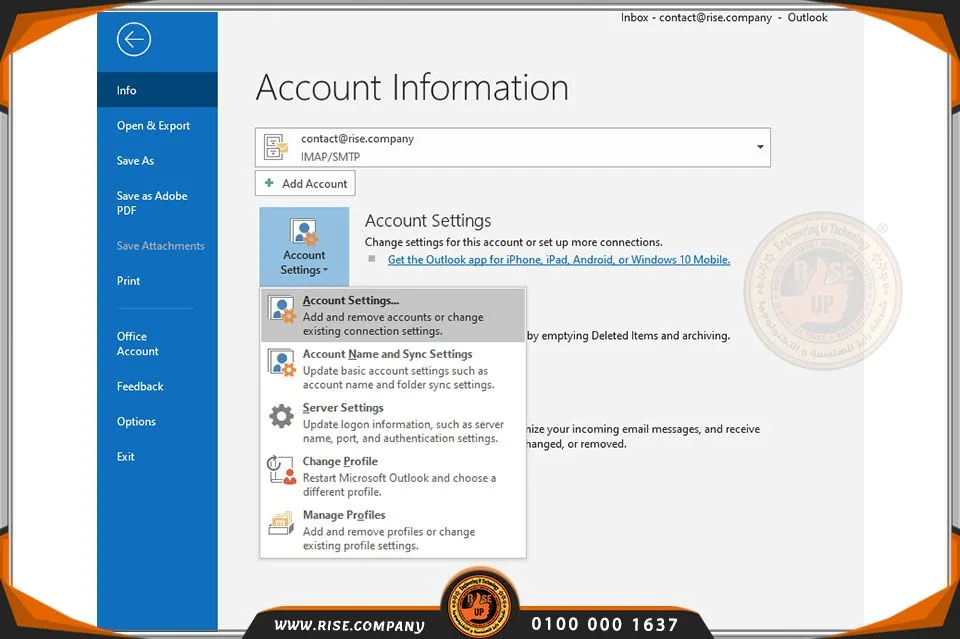Click the contact@rise.company account name
The width and height of the screenshot is (960, 639).
358,139
